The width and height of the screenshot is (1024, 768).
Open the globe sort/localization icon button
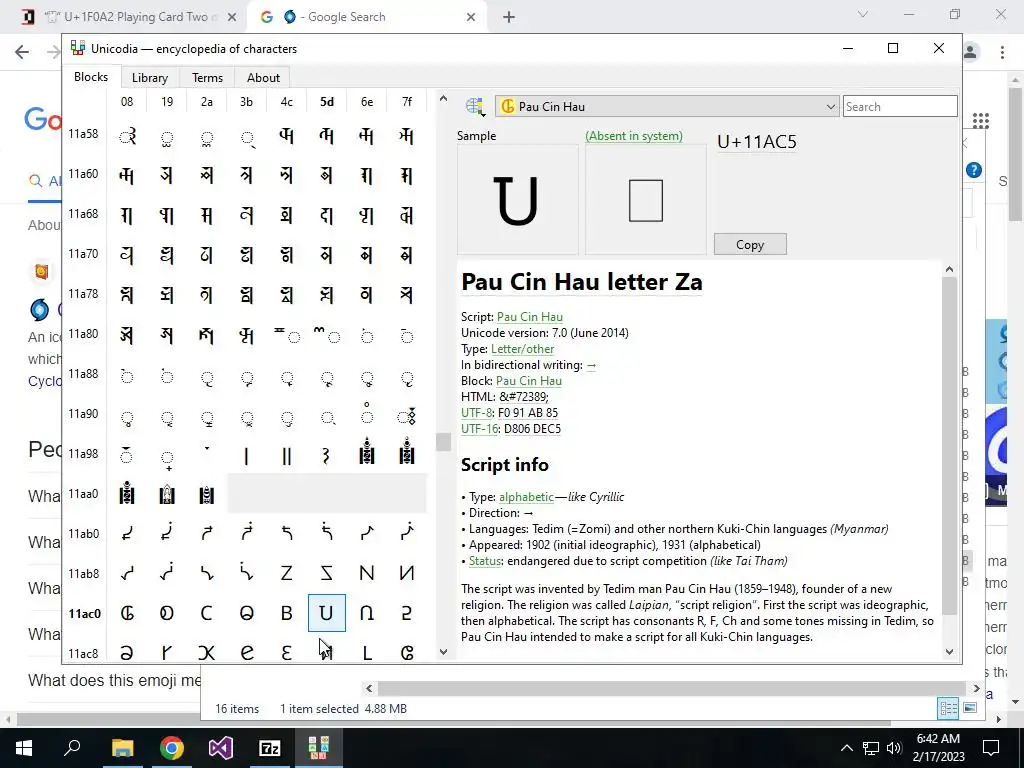click(475, 106)
